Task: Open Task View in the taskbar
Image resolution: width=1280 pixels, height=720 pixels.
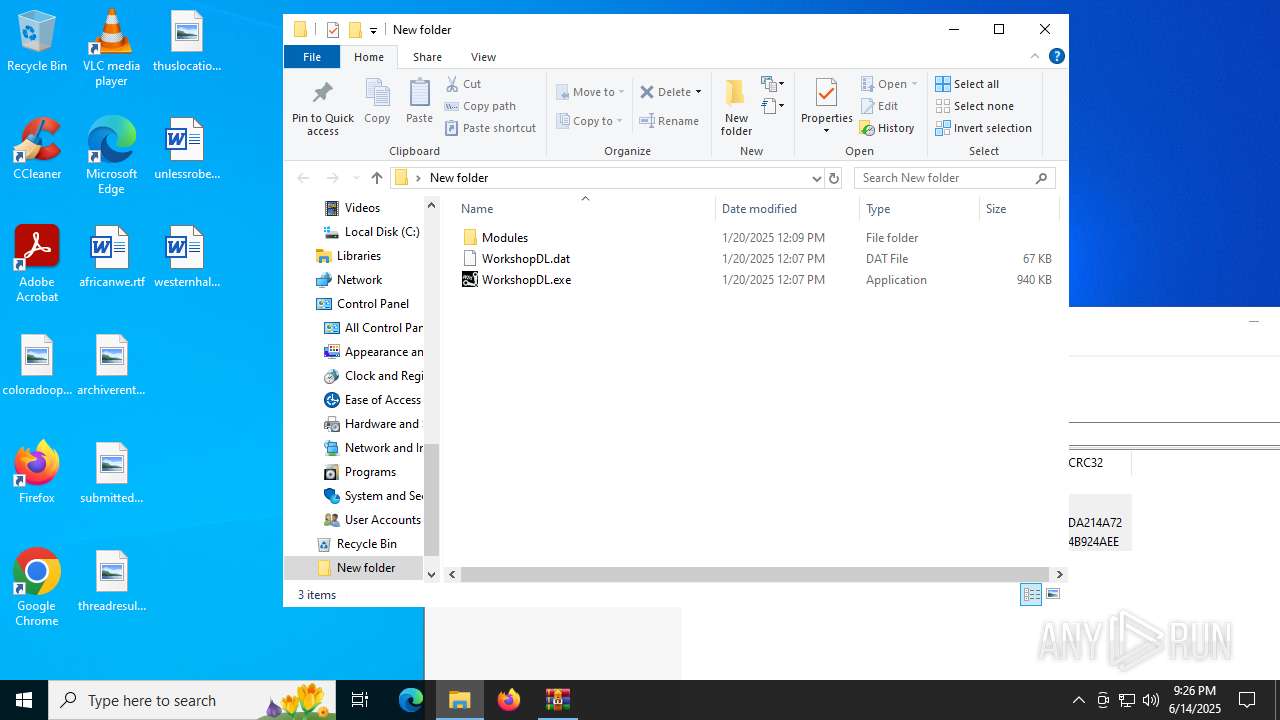Action: 360,700
